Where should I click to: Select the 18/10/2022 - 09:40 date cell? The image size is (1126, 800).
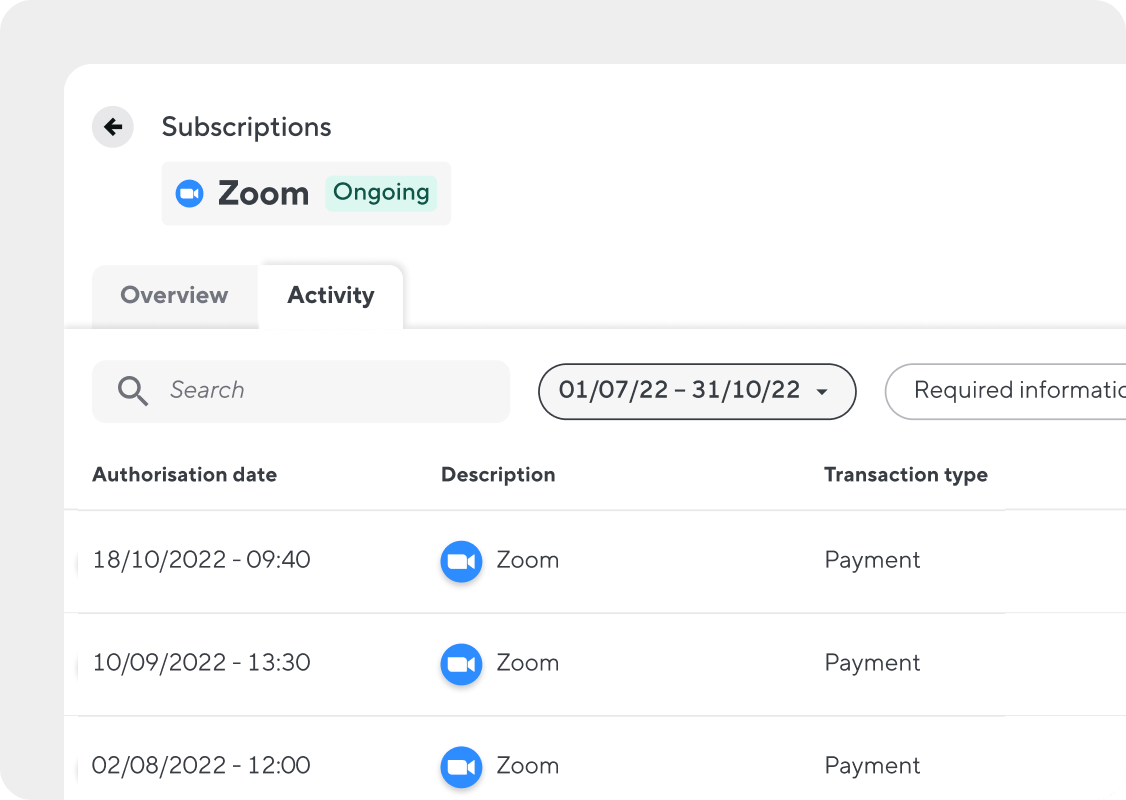click(201, 560)
